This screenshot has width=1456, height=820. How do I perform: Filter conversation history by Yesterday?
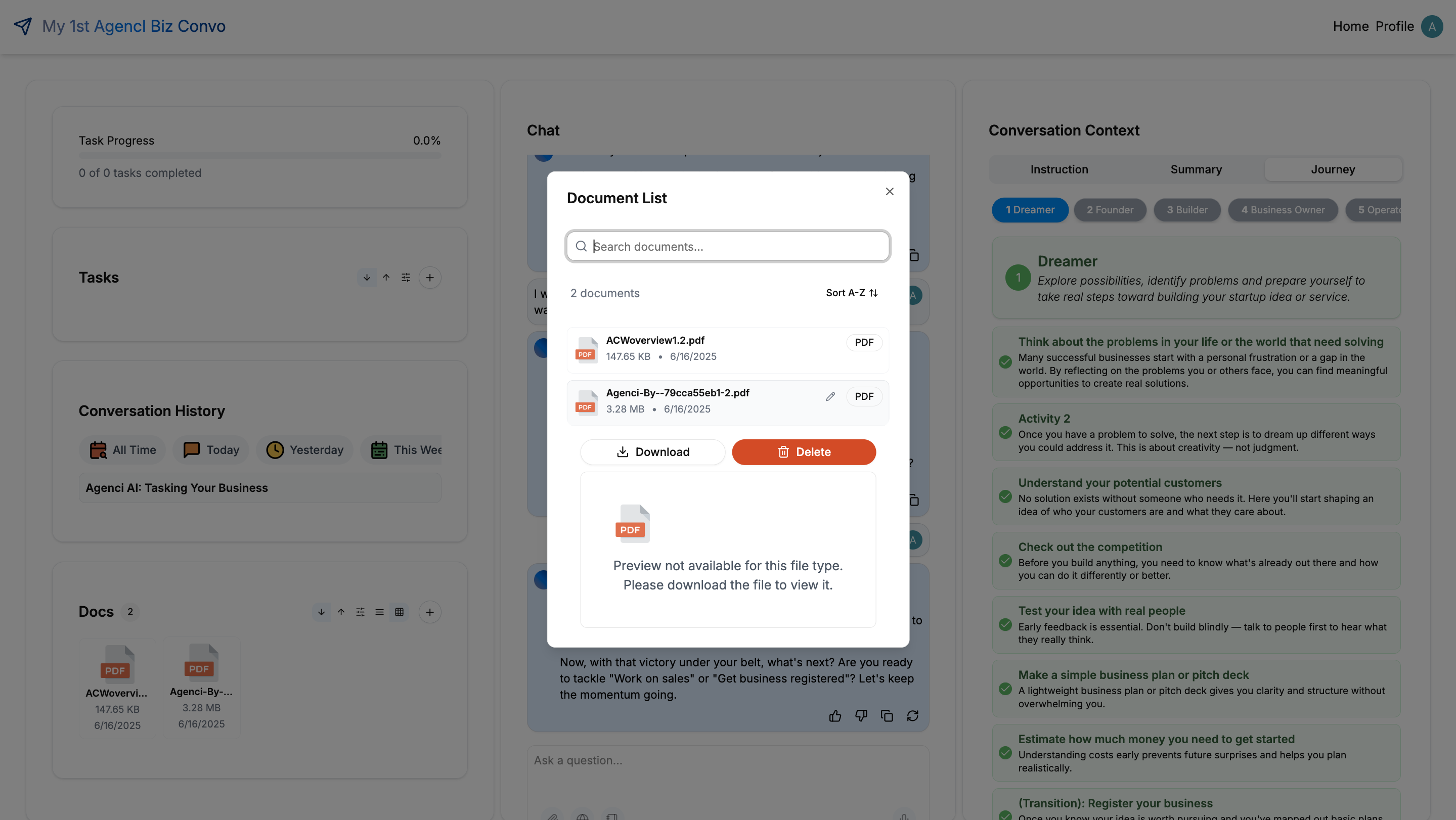coord(304,450)
